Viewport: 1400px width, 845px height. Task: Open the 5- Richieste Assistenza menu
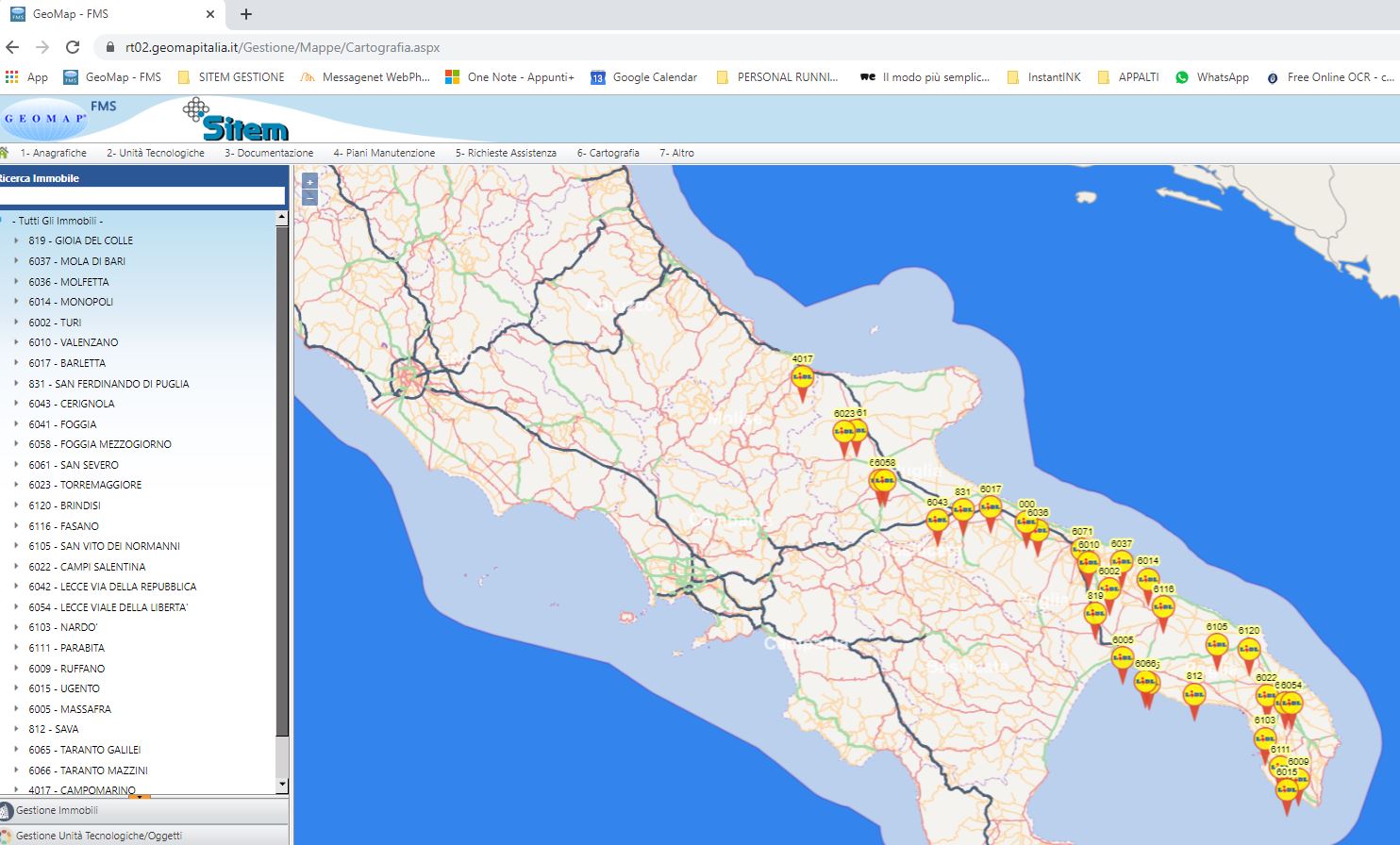pyautogui.click(x=506, y=153)
